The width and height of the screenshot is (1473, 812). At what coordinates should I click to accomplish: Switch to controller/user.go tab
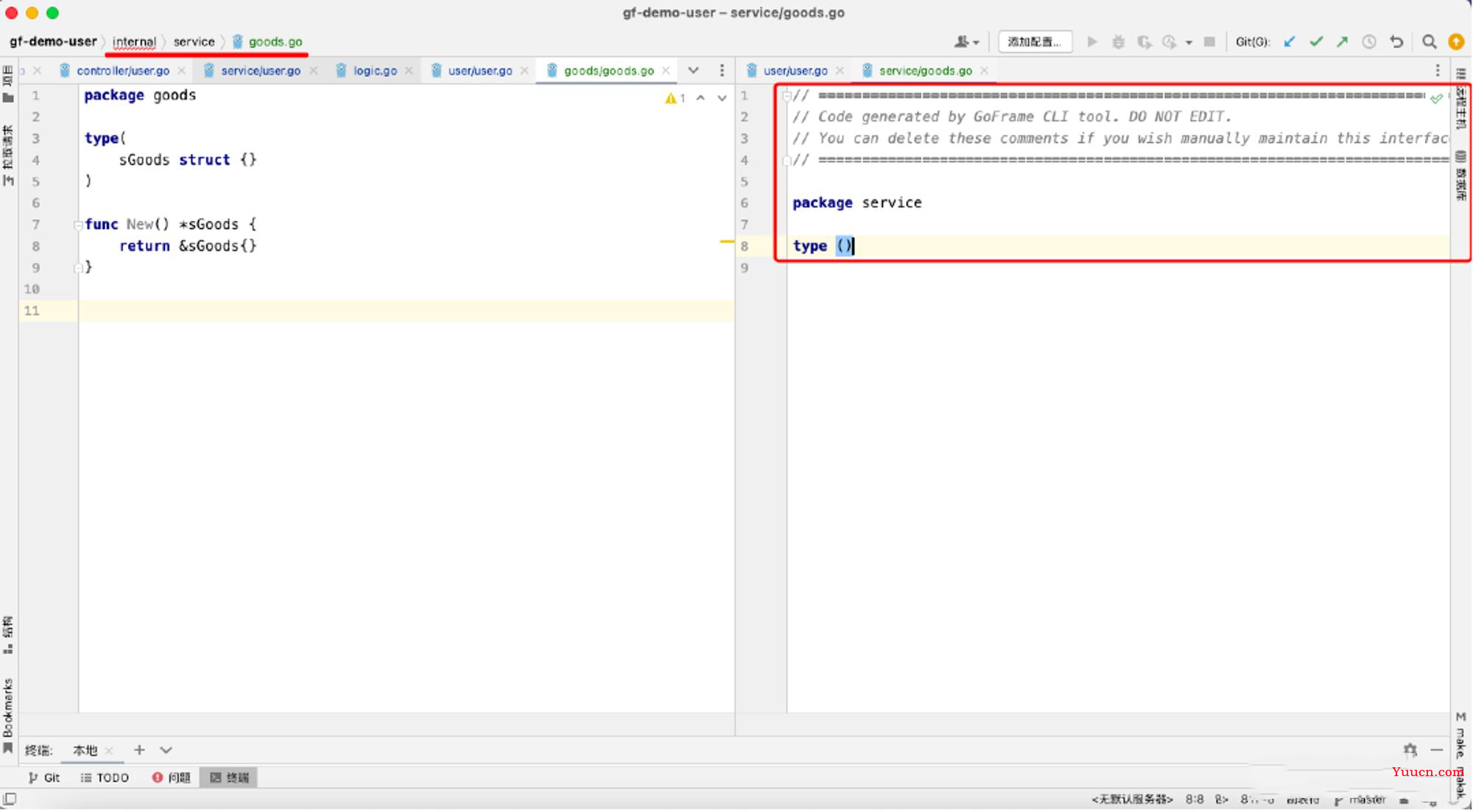[x=122, y=71]
